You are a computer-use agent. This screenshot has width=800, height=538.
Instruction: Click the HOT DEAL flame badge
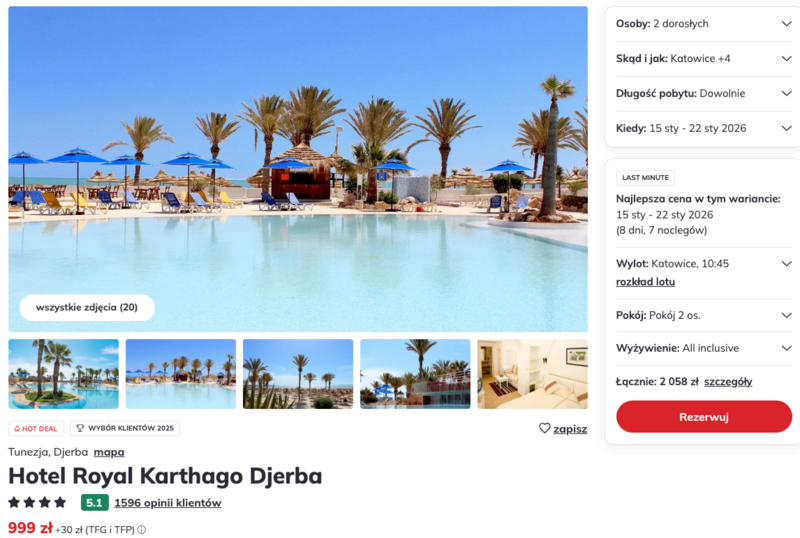coord(36,428)
